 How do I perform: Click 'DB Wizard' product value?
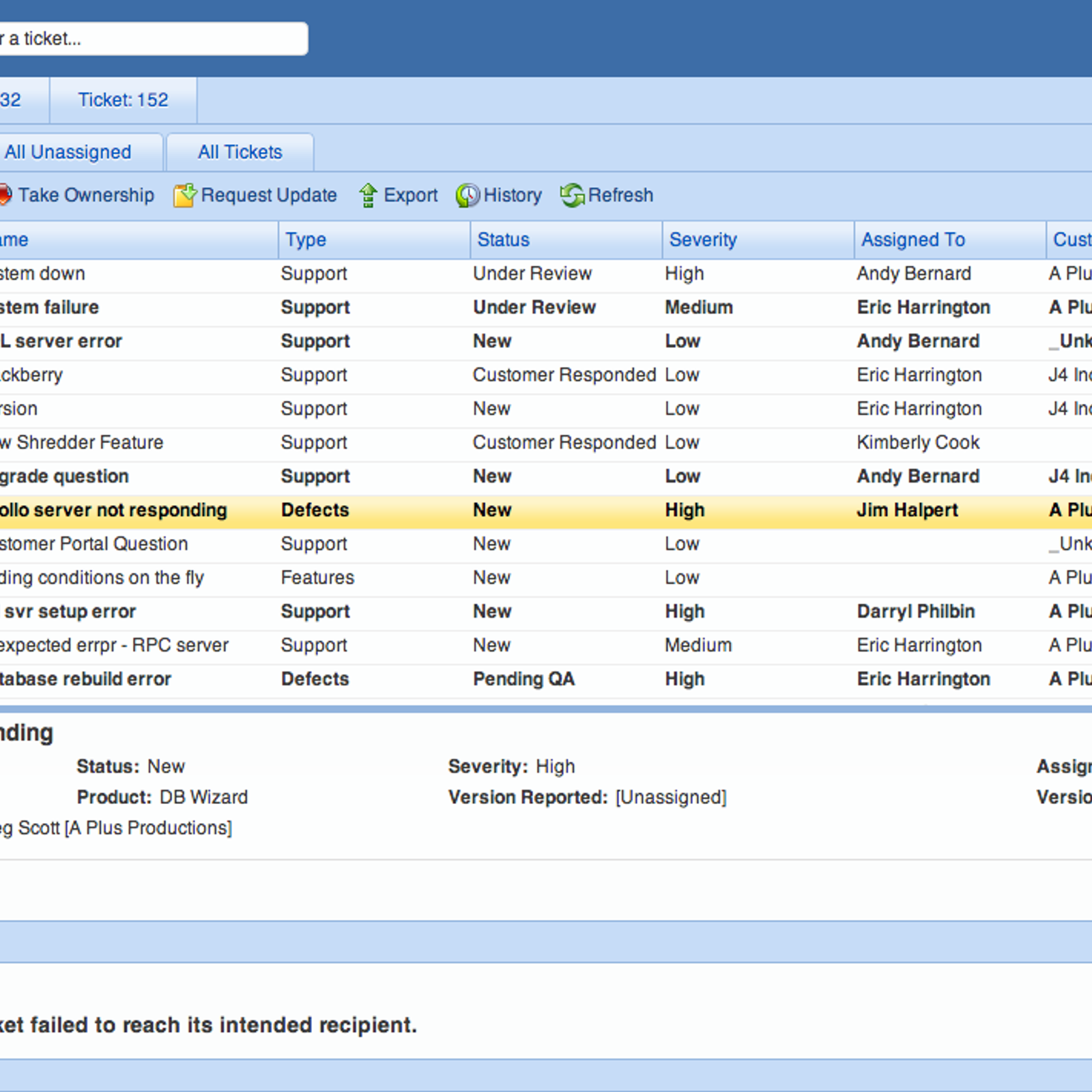click(203, 797)
